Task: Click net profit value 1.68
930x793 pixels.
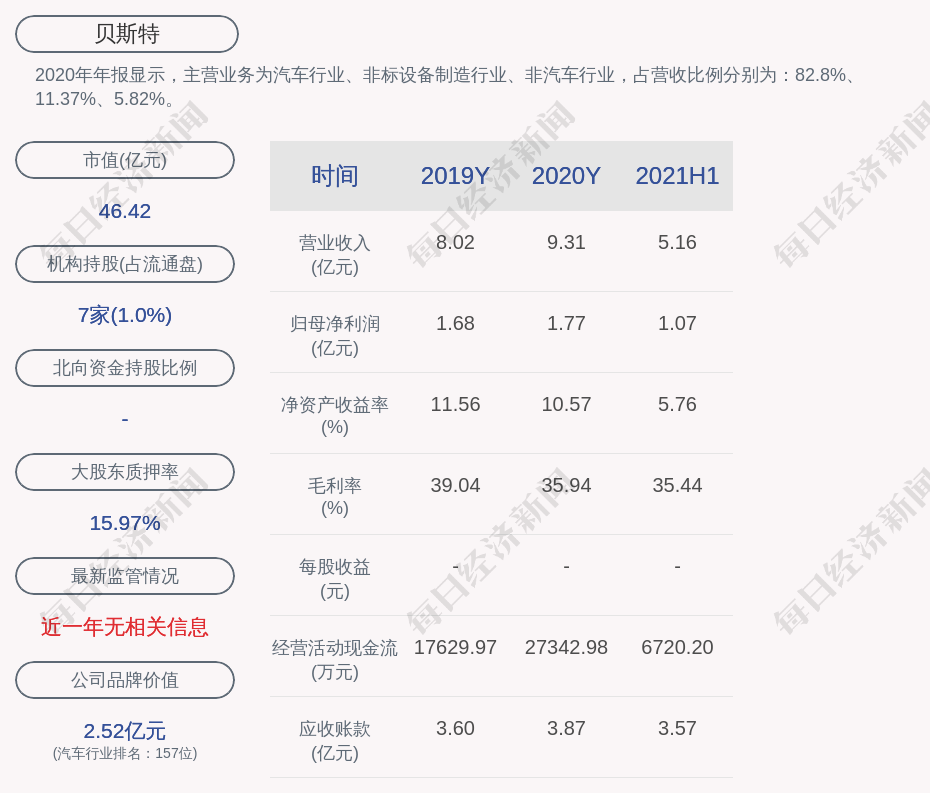Action: coord(455,323)
